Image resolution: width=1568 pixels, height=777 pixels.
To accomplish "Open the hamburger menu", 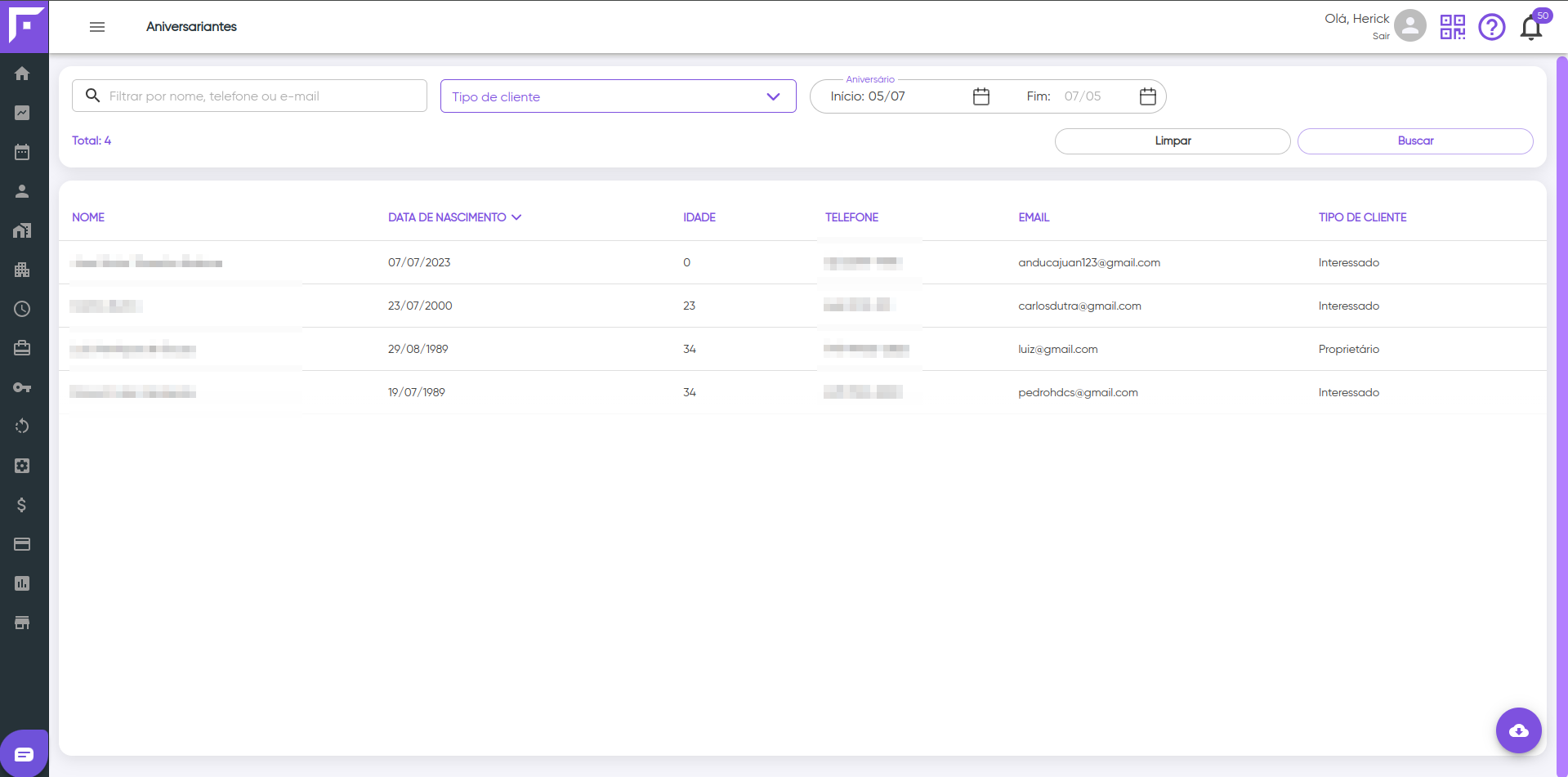I will (97, 27).
